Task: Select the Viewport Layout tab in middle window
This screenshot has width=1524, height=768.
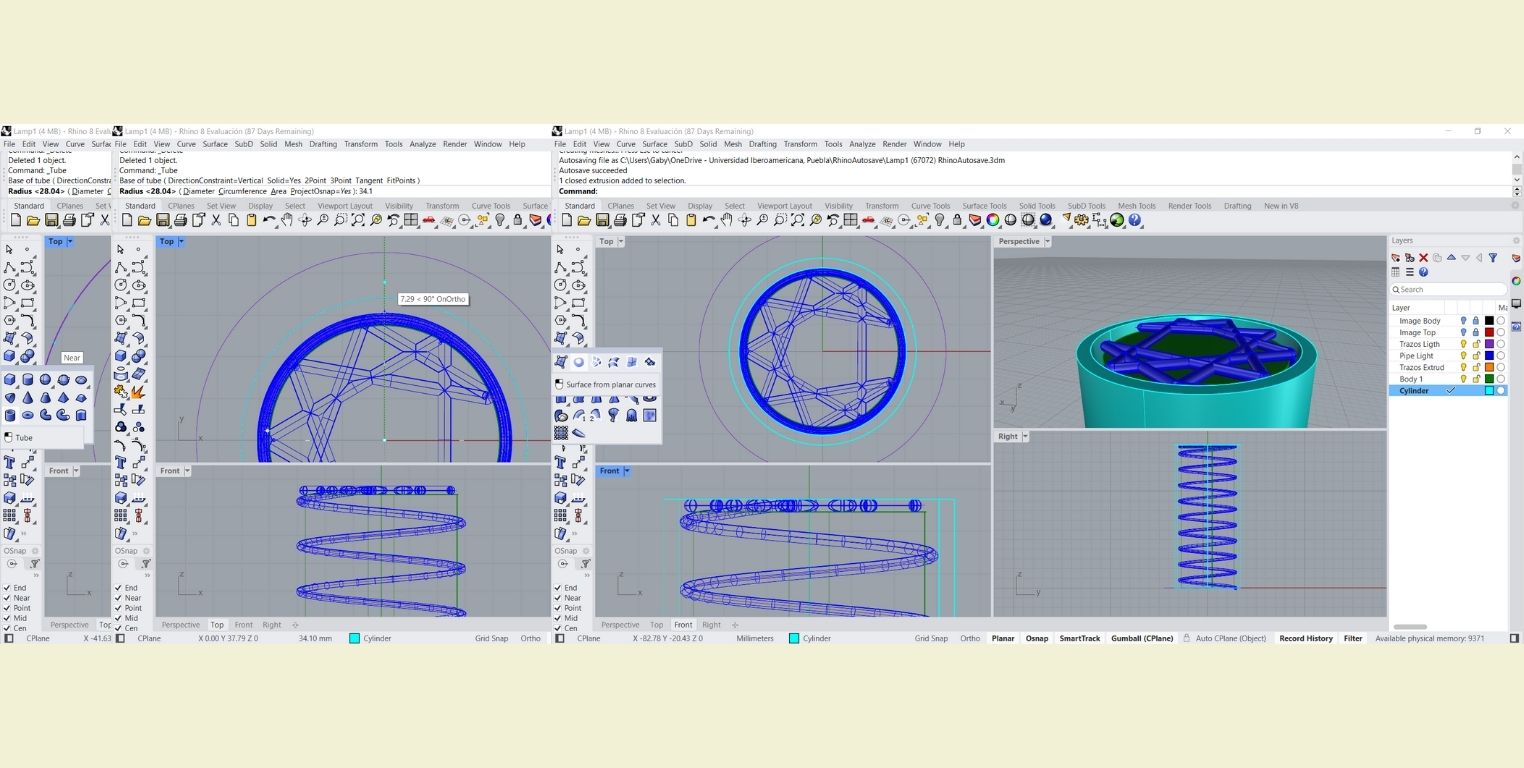Action: click(345, 206)
